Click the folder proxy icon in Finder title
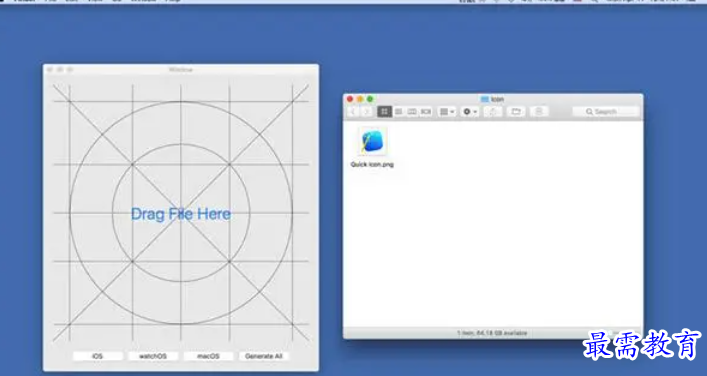This screenshot has height=376, width=707. 485,99
